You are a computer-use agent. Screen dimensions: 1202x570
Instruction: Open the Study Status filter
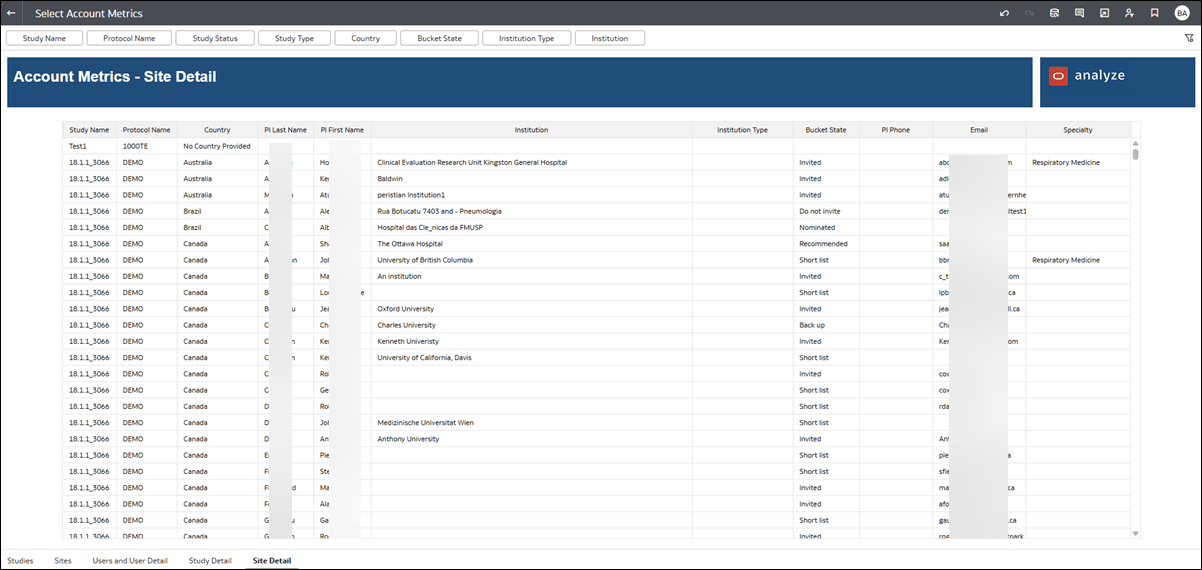215,38
